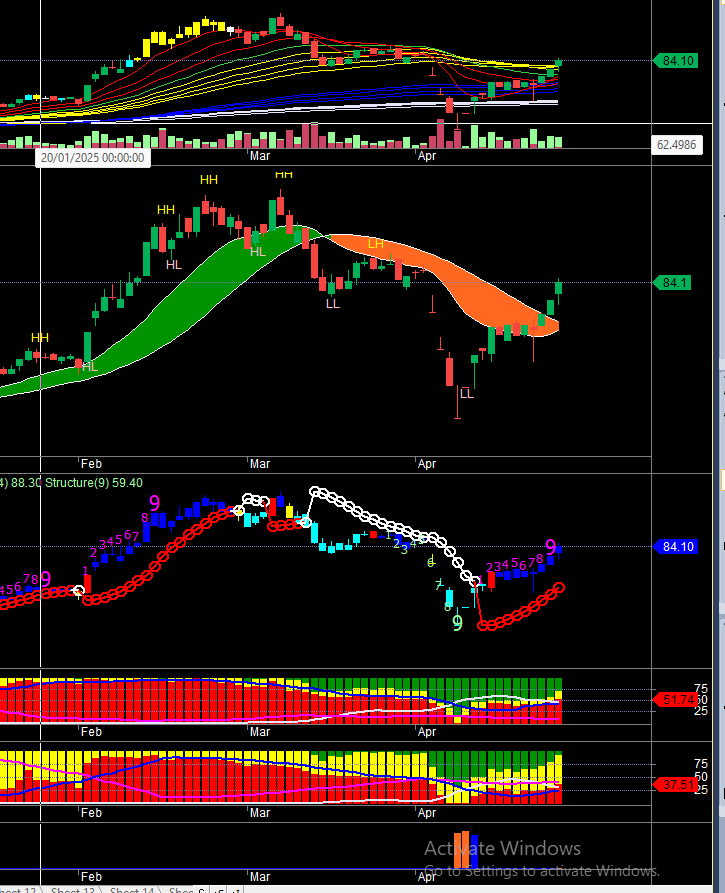725x893 pixels.
Task: Click the Apr label on the top pane axis
Action: (427, 155)
